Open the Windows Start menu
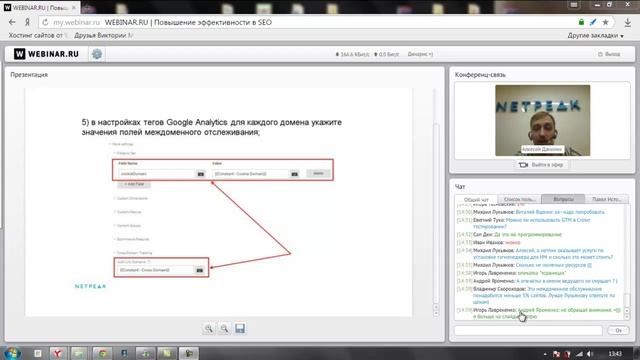The image size is (640, 360). click(x=12, y=353)
